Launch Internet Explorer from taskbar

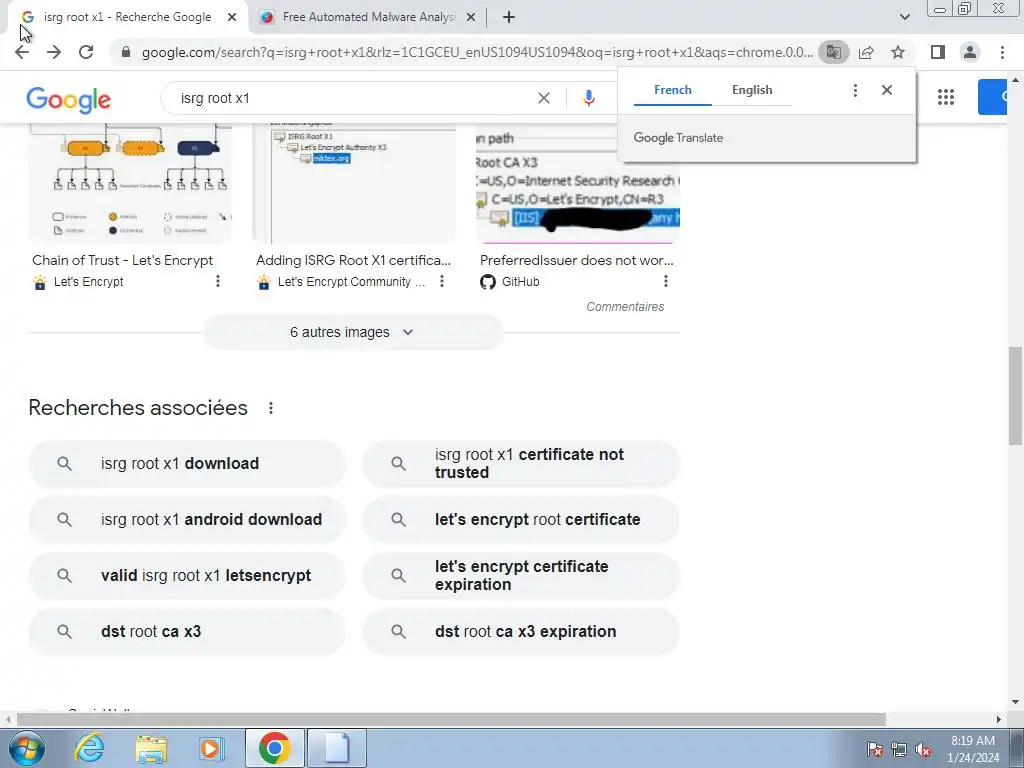pos(89,748)
